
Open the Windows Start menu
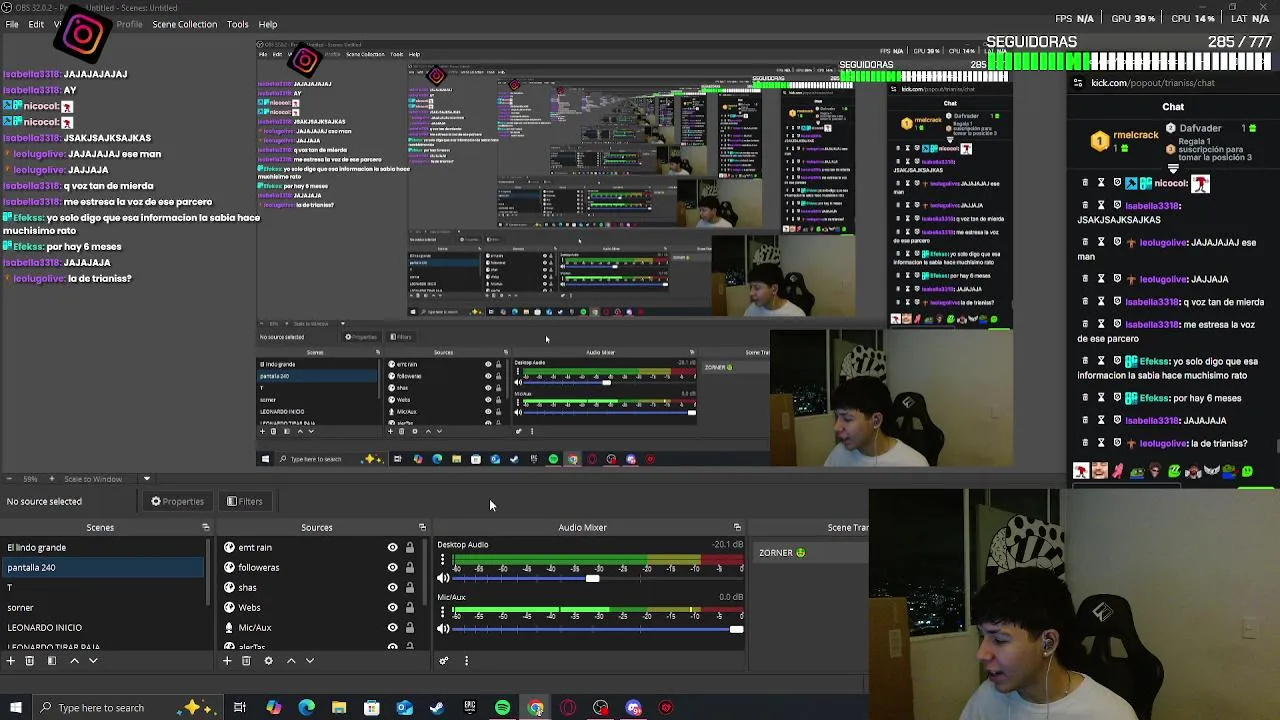[x=15, y=708]
